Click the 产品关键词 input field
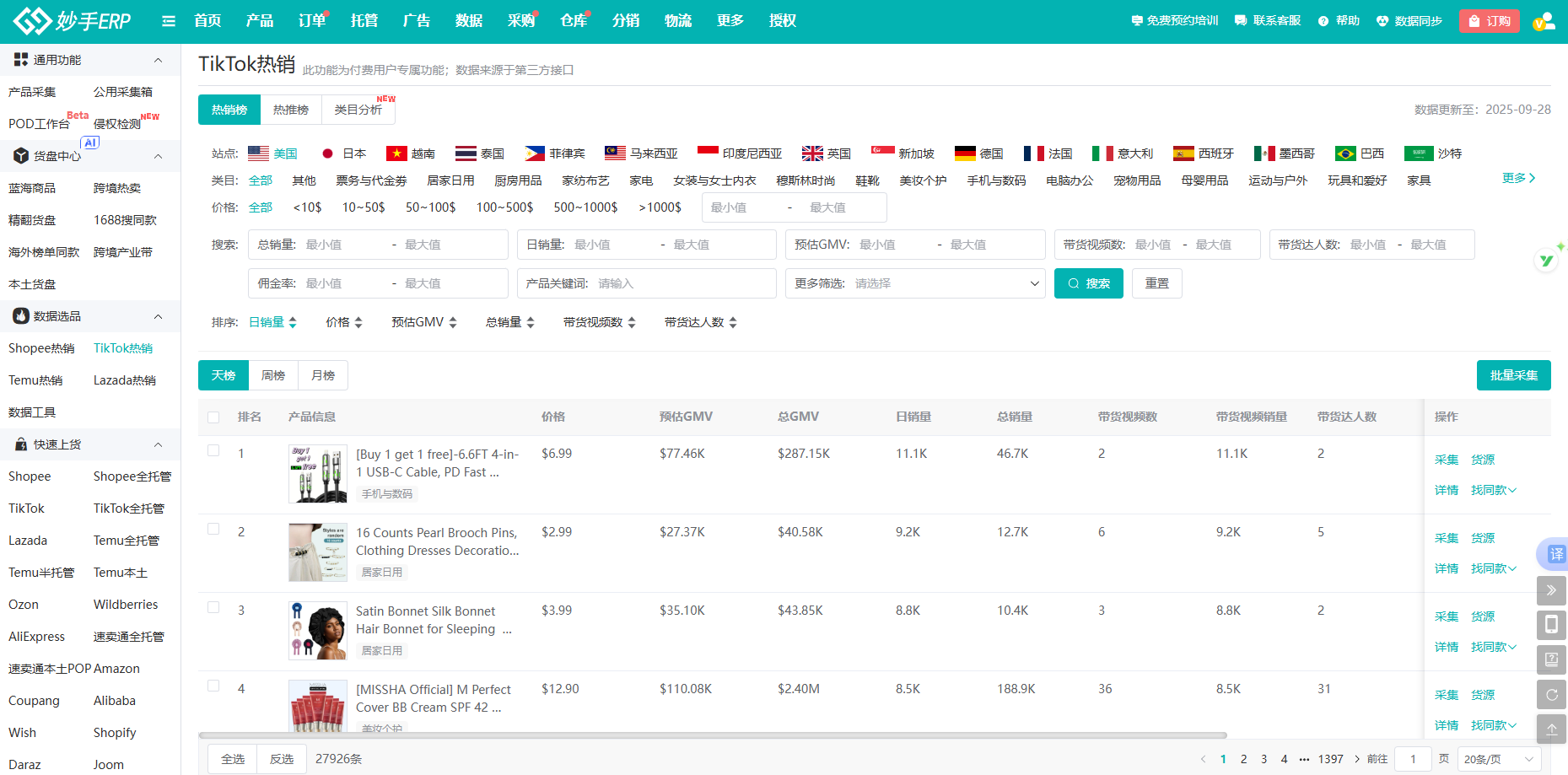Screen dimensions: 1568x775 pyautogui.click(x=647, y=283)
